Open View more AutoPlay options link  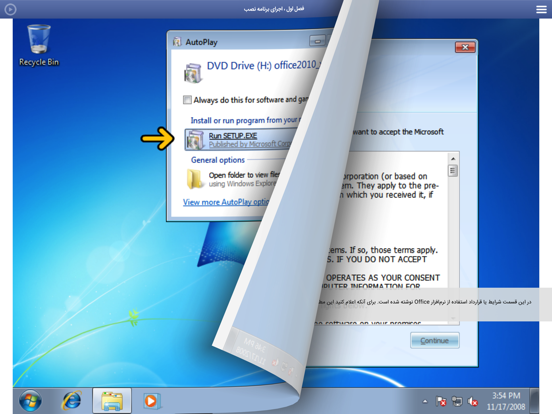226,202
